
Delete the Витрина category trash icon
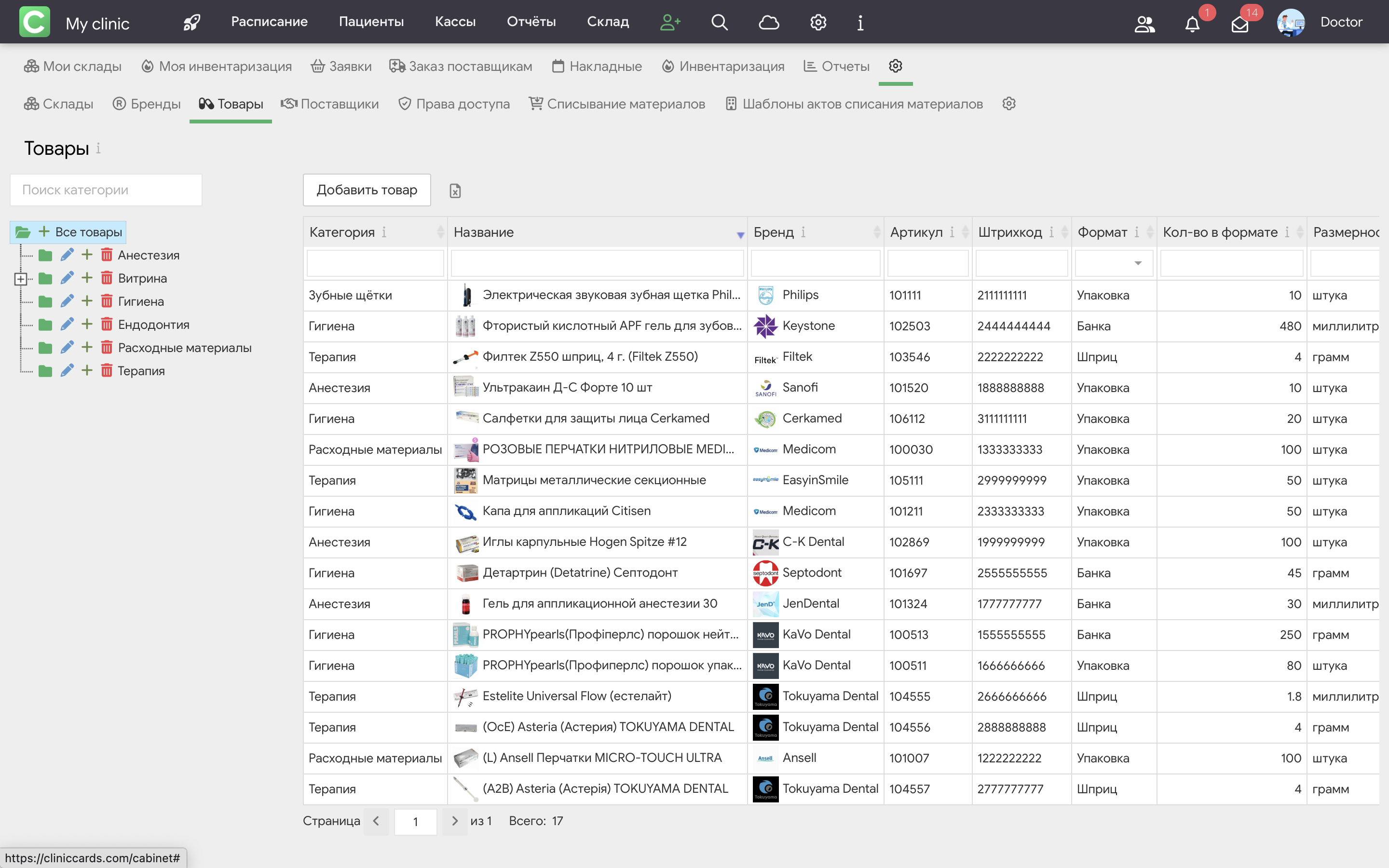pos(107,278)
